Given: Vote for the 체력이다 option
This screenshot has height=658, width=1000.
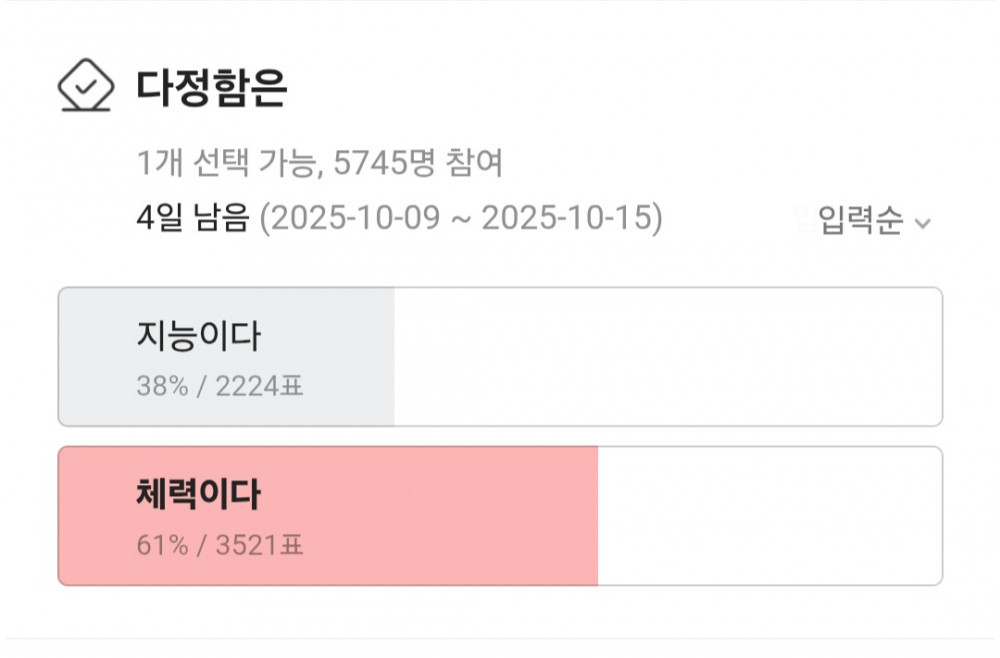Looking at the screenshot, I should coord(500,516).
